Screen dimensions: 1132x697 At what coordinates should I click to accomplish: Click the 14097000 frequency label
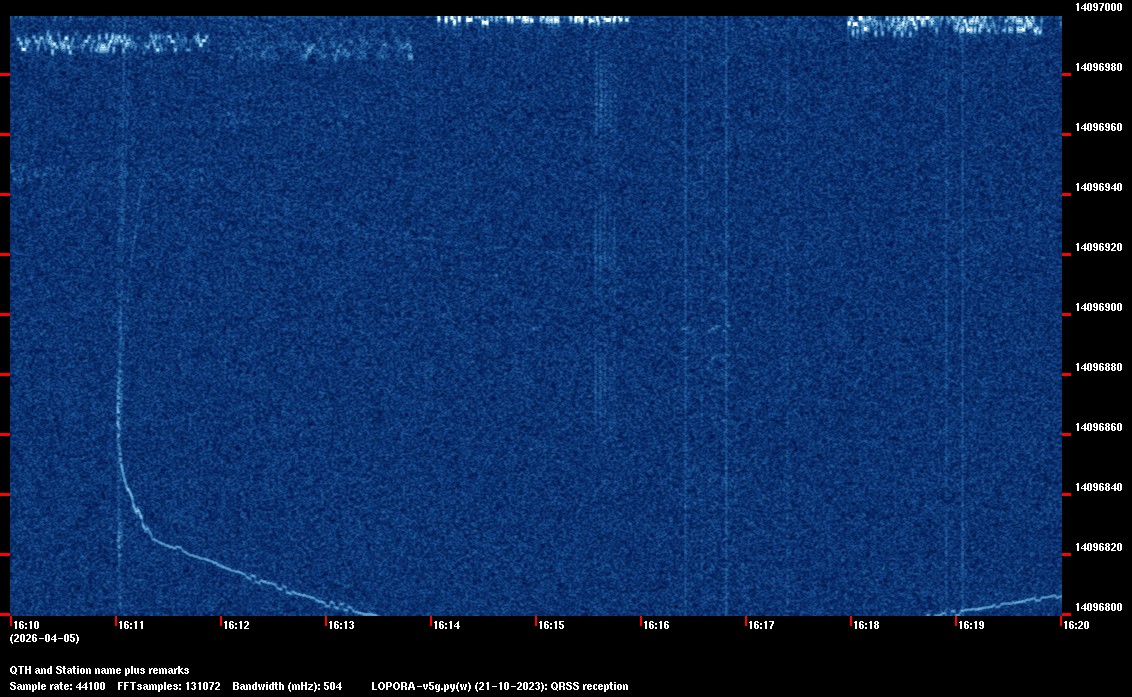[x=1098, y=7]
